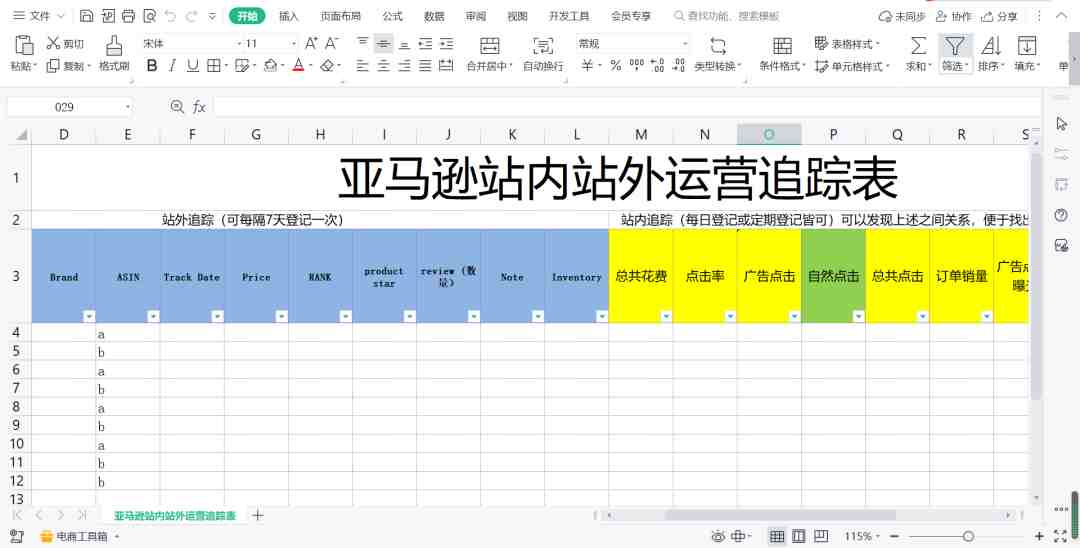The image size is (1080, 548).
Task: Open the 总共花费 column filter arrow
Action: tap(666, 316)
